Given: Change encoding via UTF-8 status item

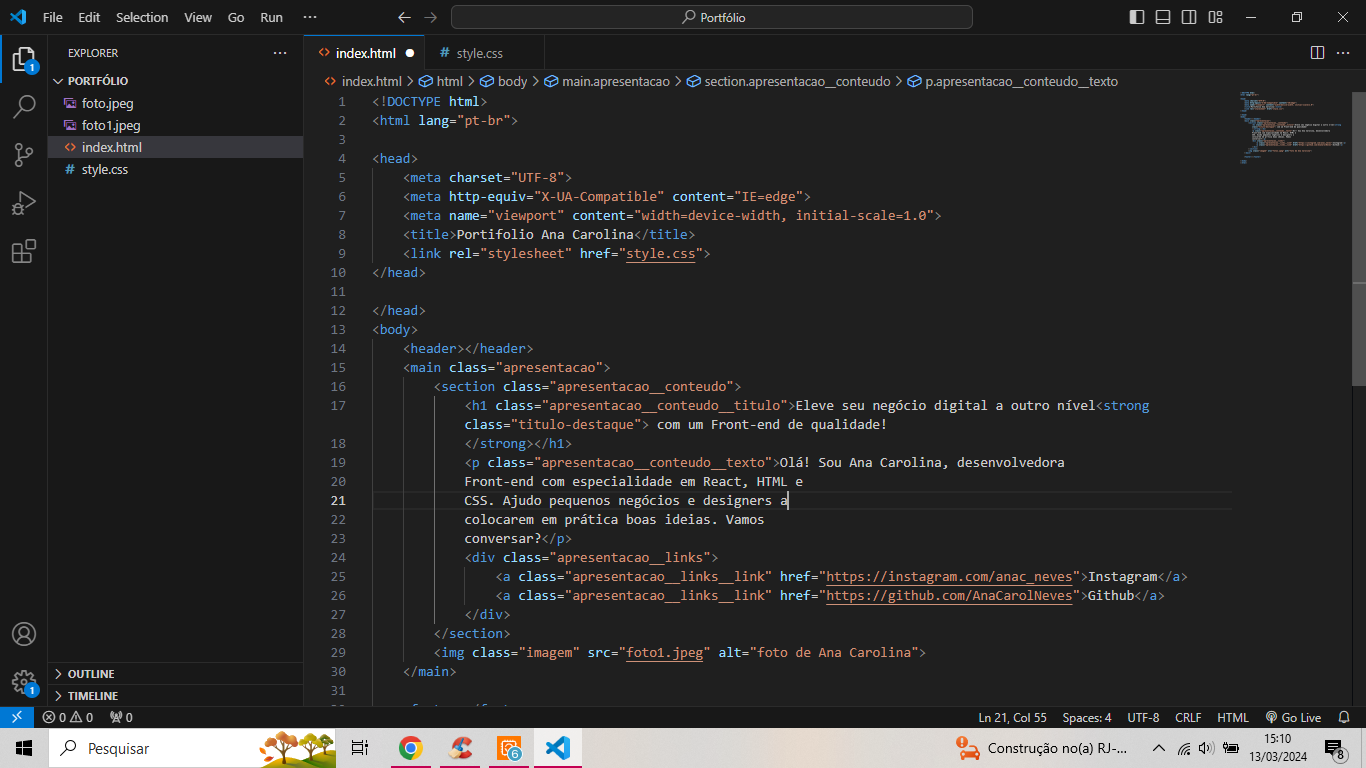Looking at the screenshot, I should click(x=1143, y=717).
